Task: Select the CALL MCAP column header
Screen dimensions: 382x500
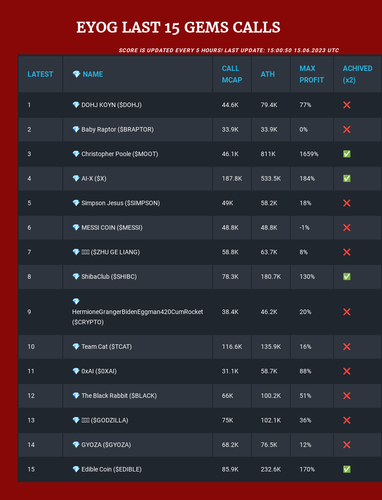Action: [232, 74]
